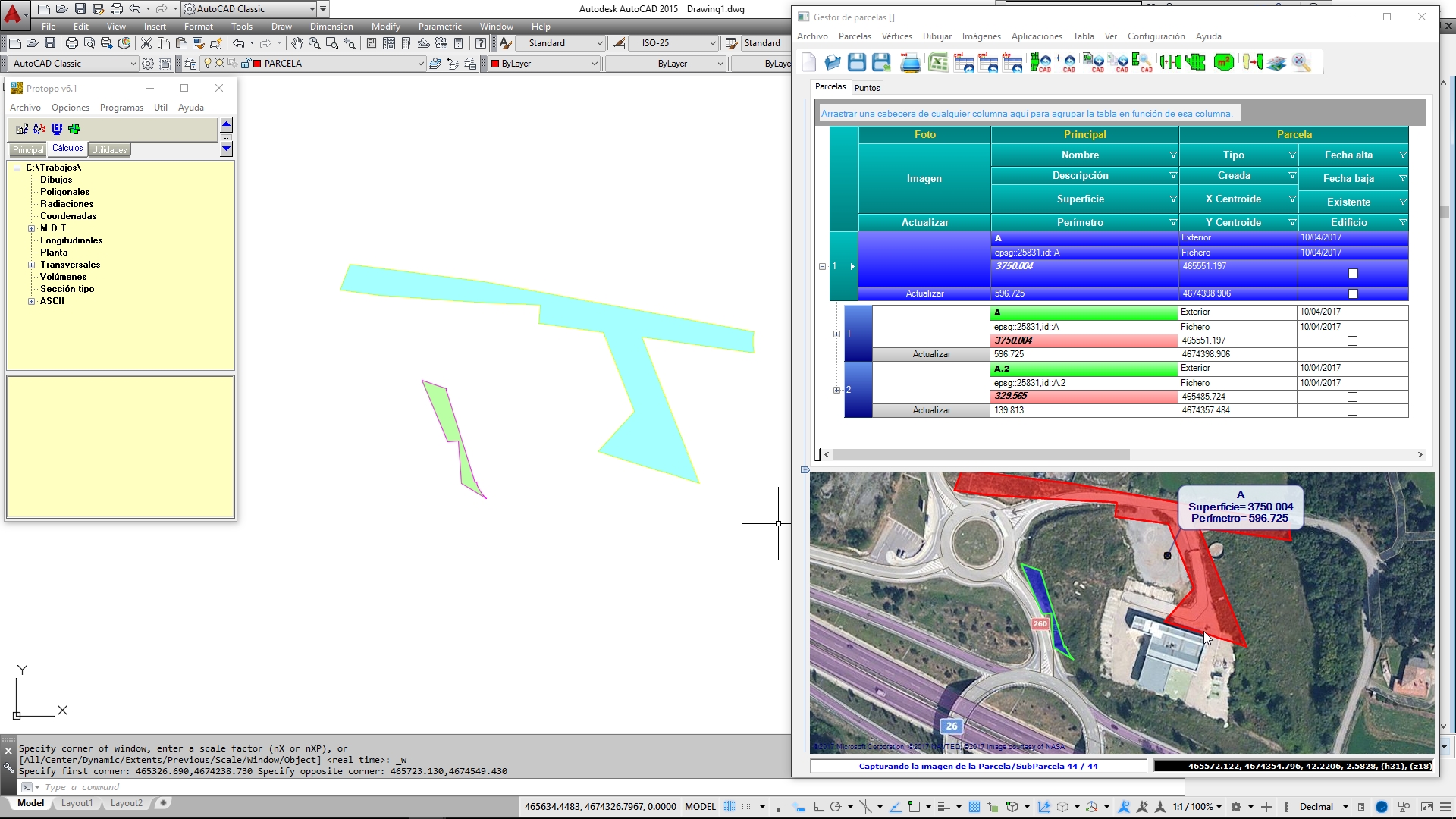The image size is (1456, 819).
Task: Click the green plus icon in Protopo toolbar
Action: tap(74, 129)
